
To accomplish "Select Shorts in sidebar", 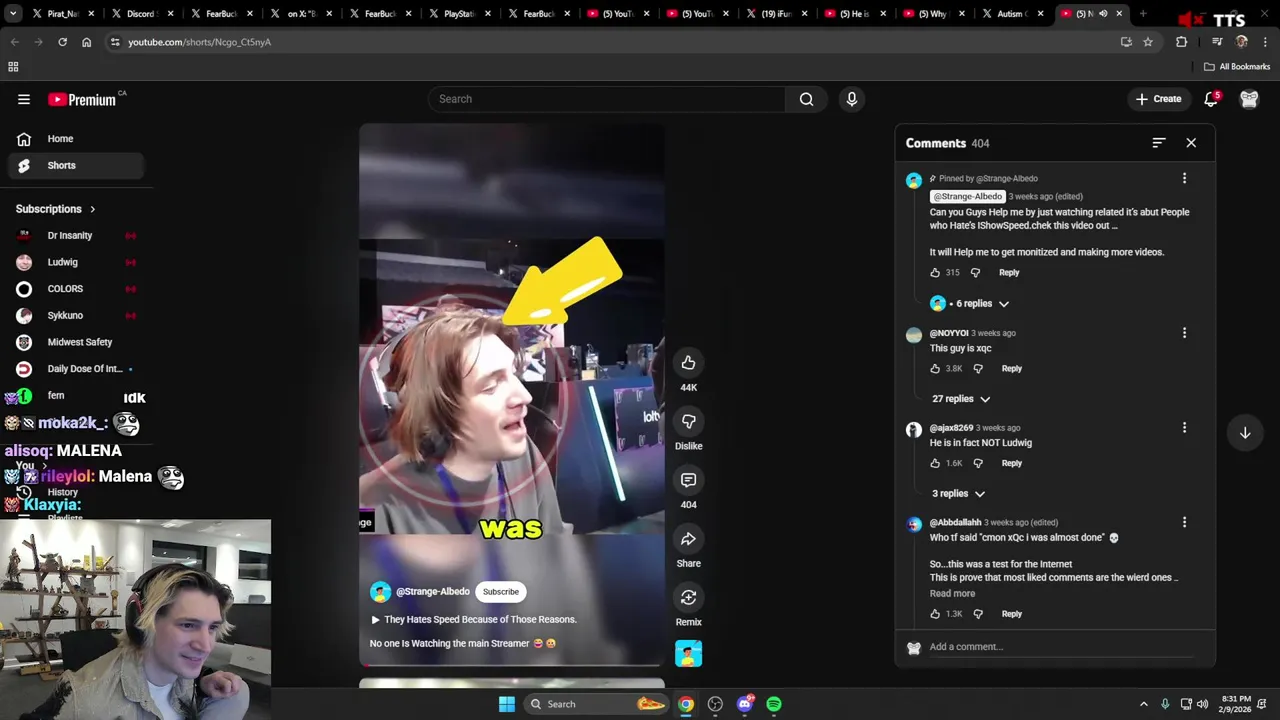I will click(75, 165).
